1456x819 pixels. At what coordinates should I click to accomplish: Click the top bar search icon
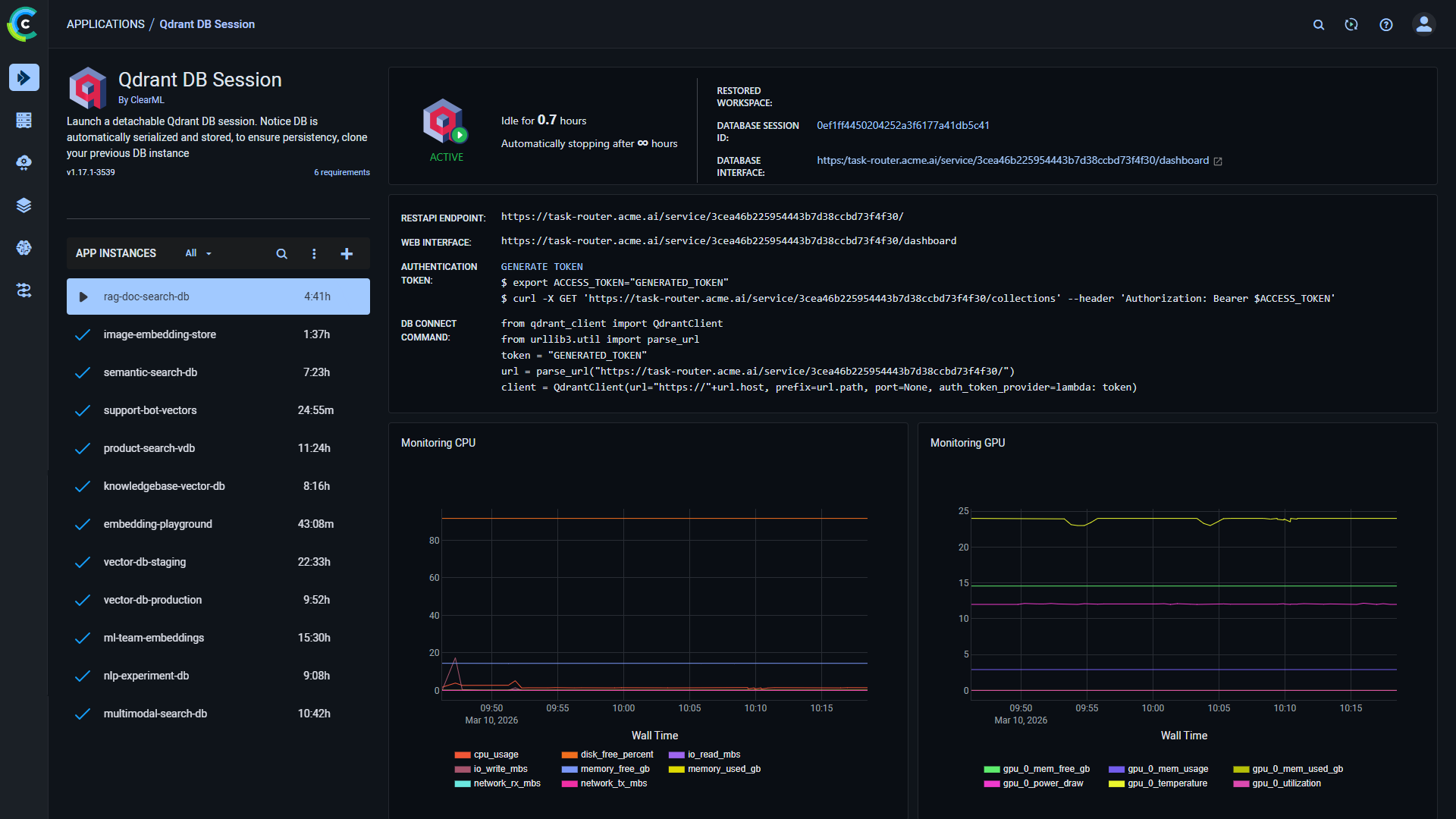[1319, 24]
